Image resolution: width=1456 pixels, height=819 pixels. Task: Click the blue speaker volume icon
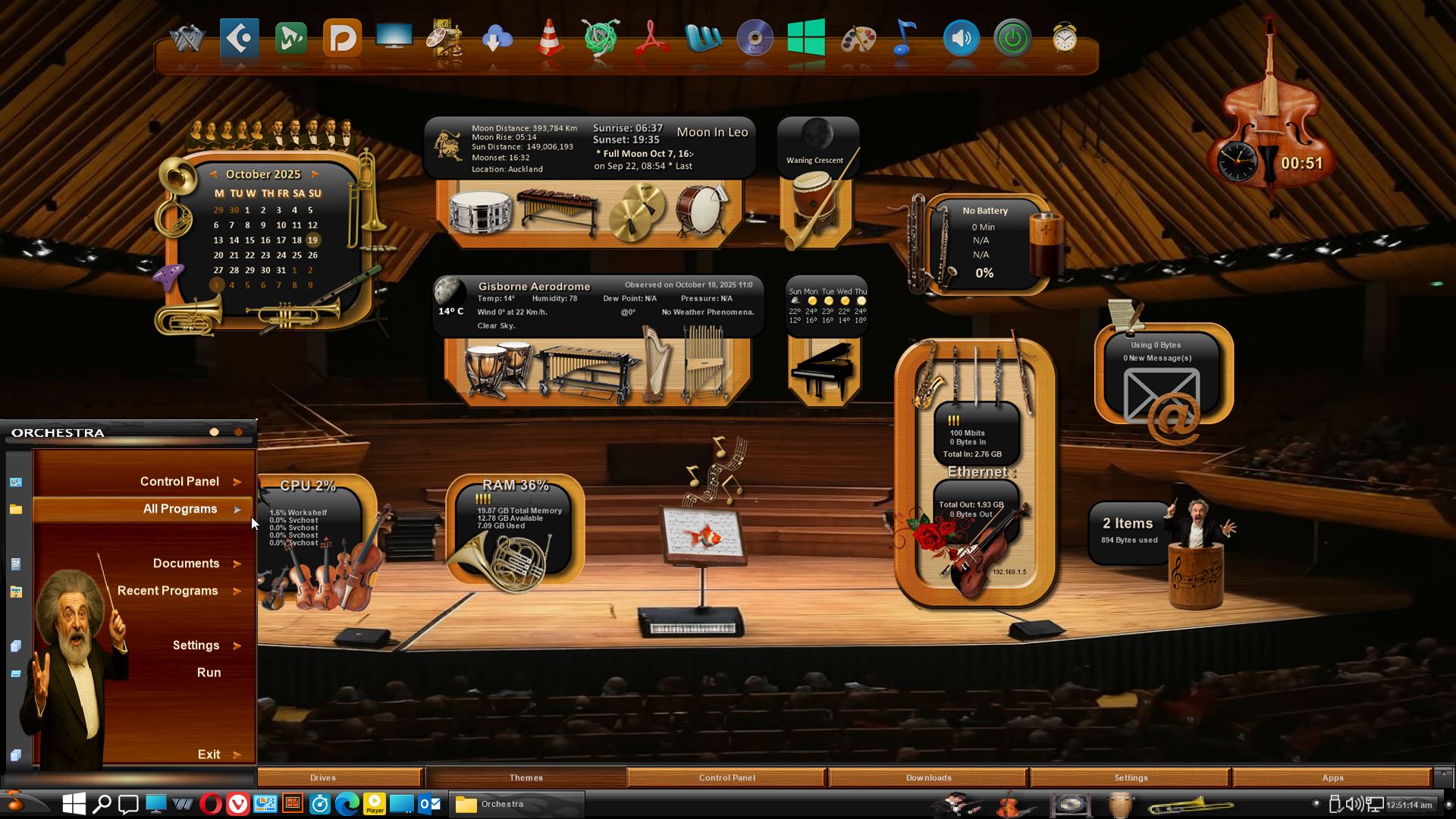click(x=961, y=38)
